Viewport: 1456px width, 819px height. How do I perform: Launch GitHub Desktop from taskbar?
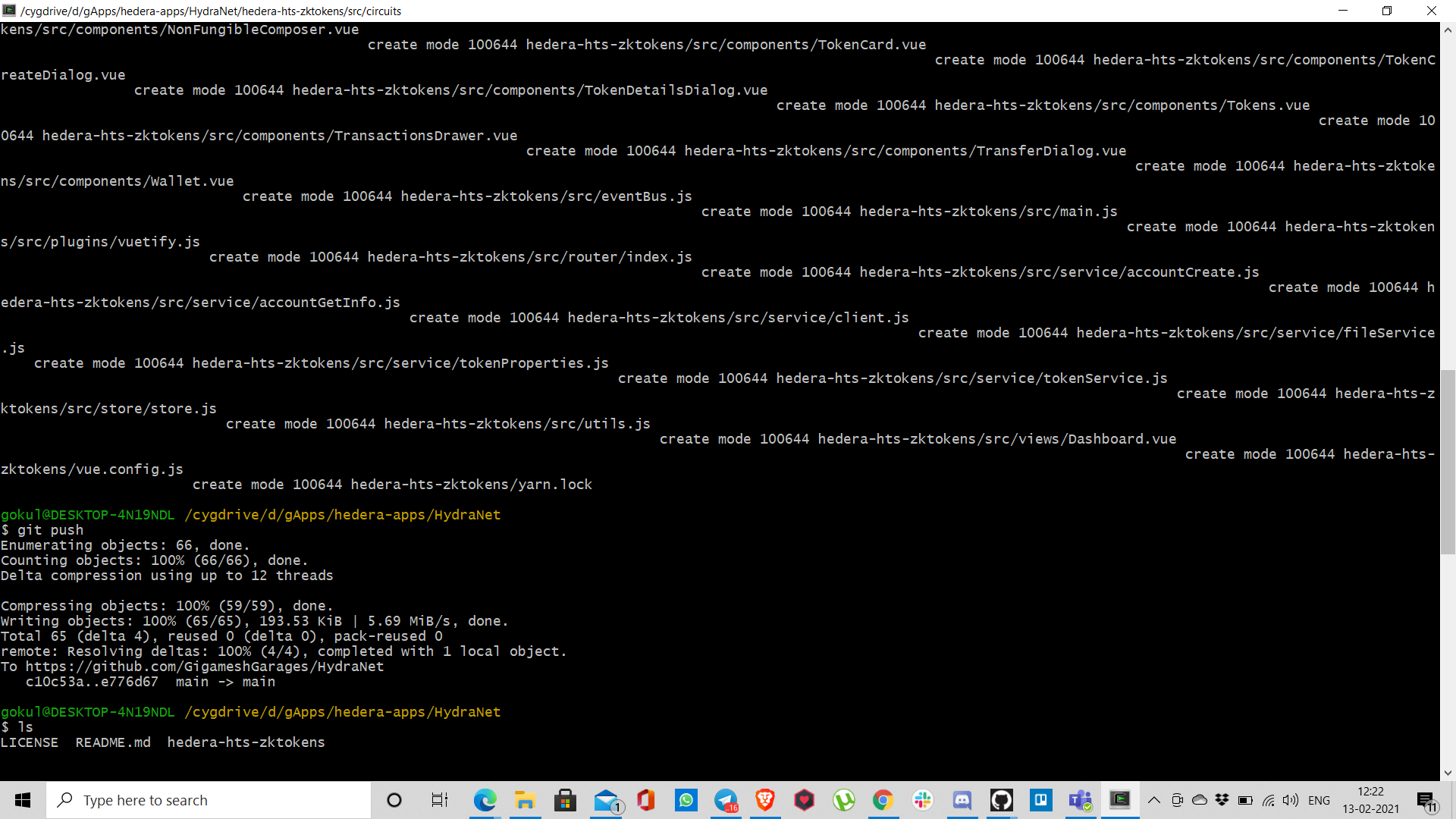[x=1001, y=800]
